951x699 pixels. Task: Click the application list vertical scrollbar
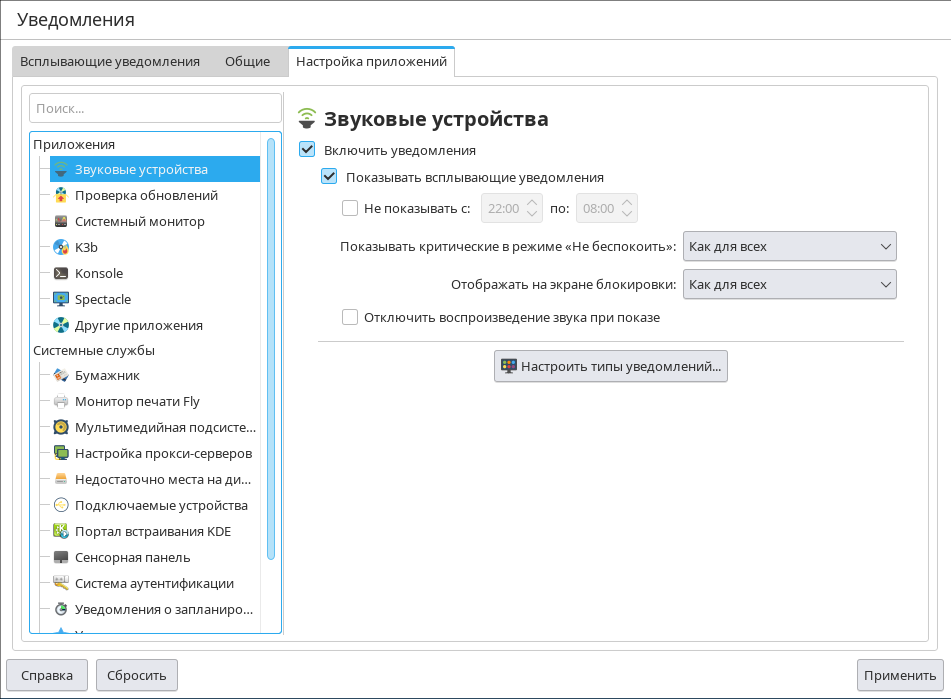271,350
